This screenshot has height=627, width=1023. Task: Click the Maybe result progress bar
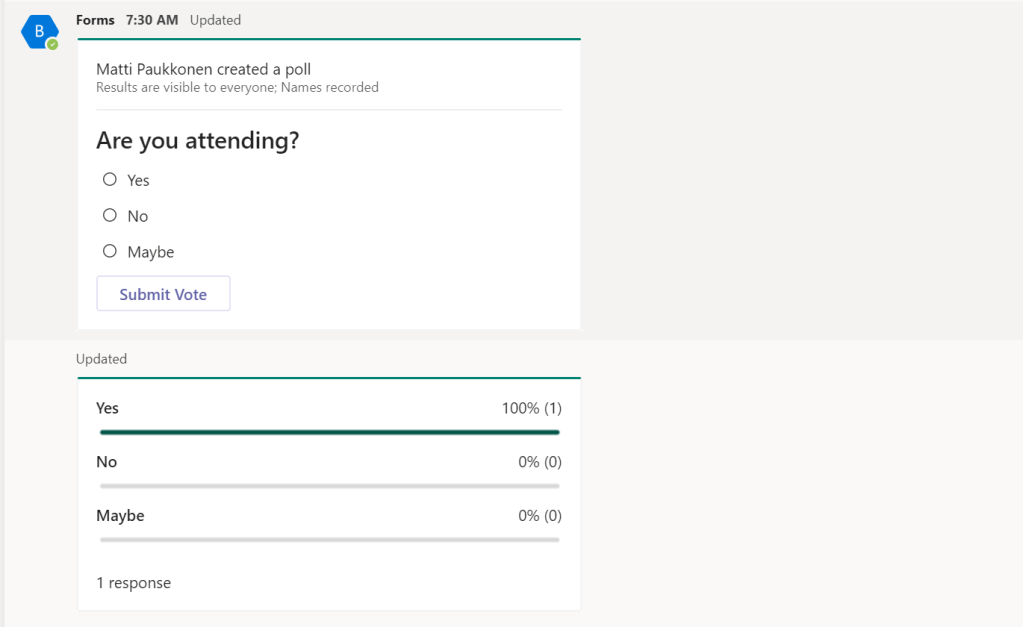point(329,540)
